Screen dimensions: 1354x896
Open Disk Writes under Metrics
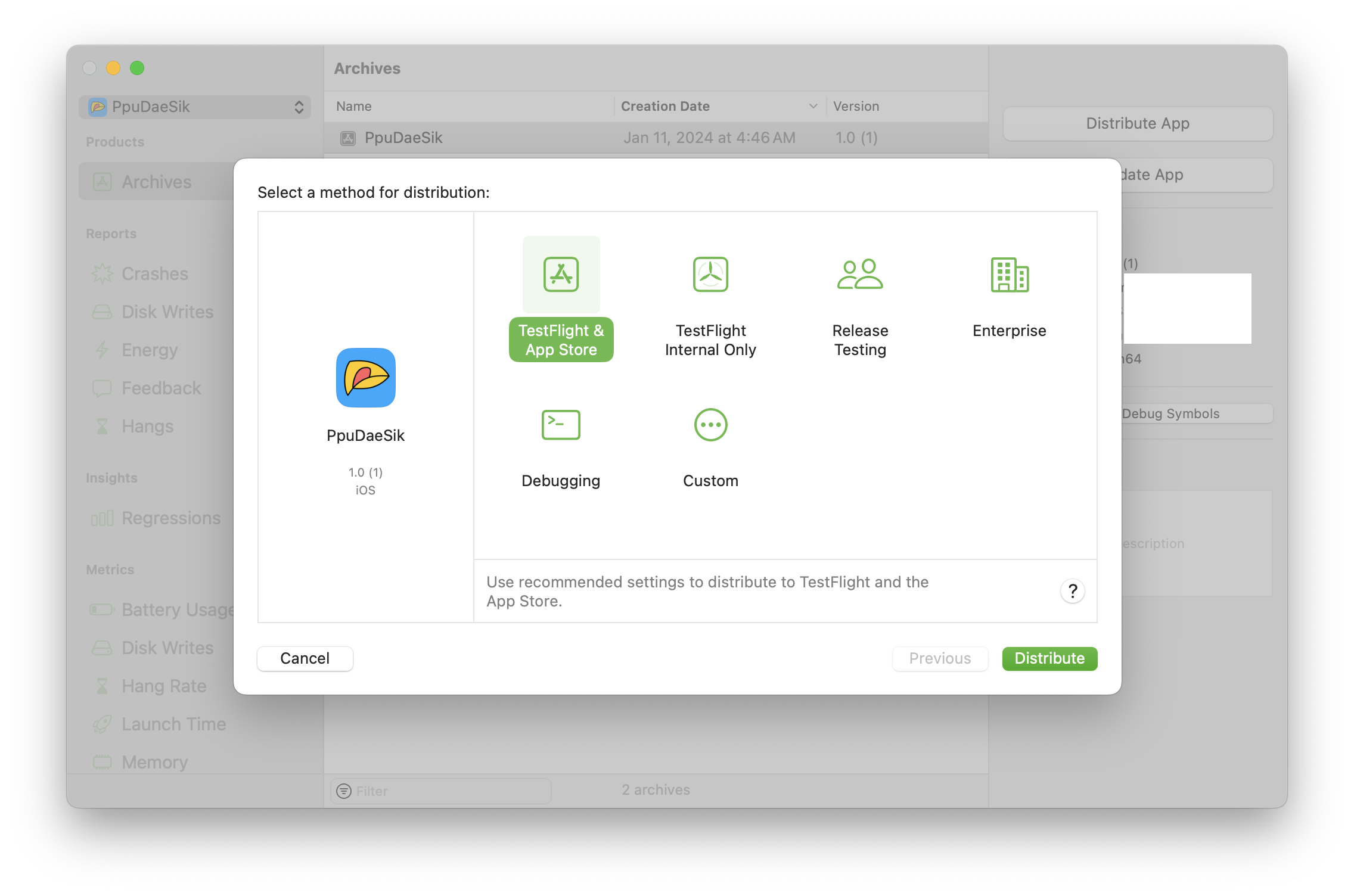pyautogui.click(x=167, y=648)
